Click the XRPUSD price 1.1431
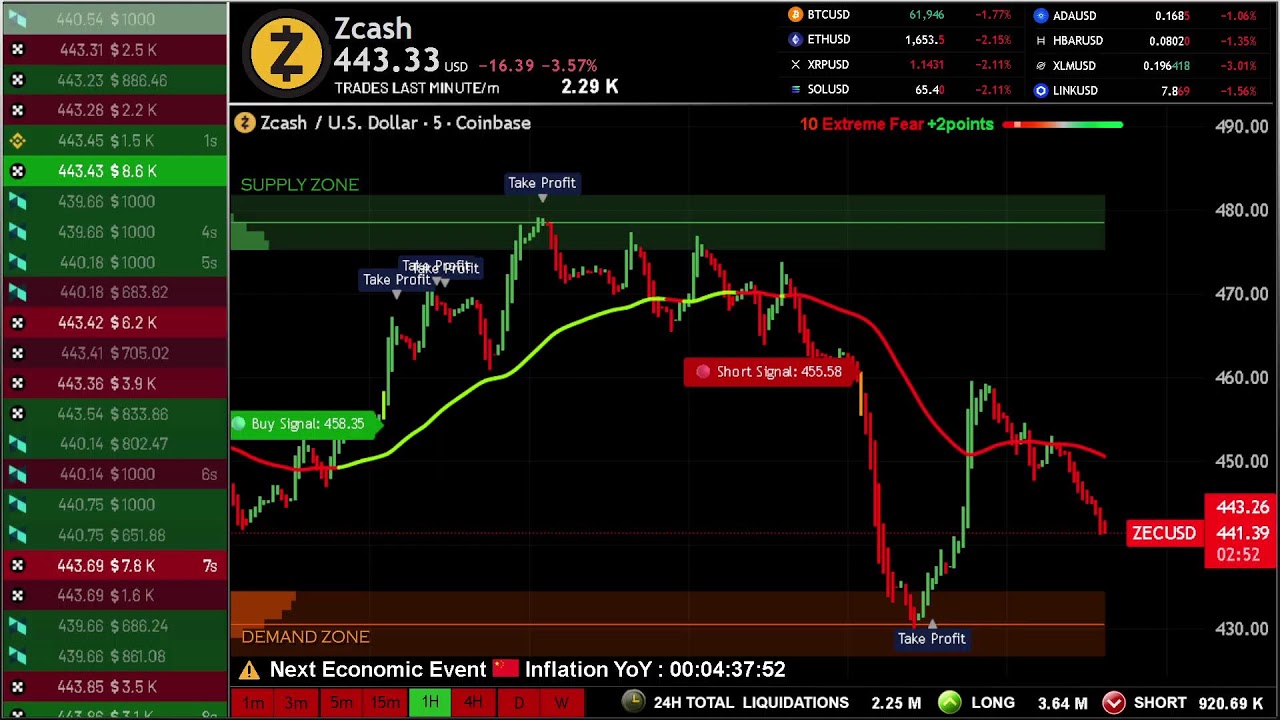This screenshot has height=720, width=1280. coord(926,64)
